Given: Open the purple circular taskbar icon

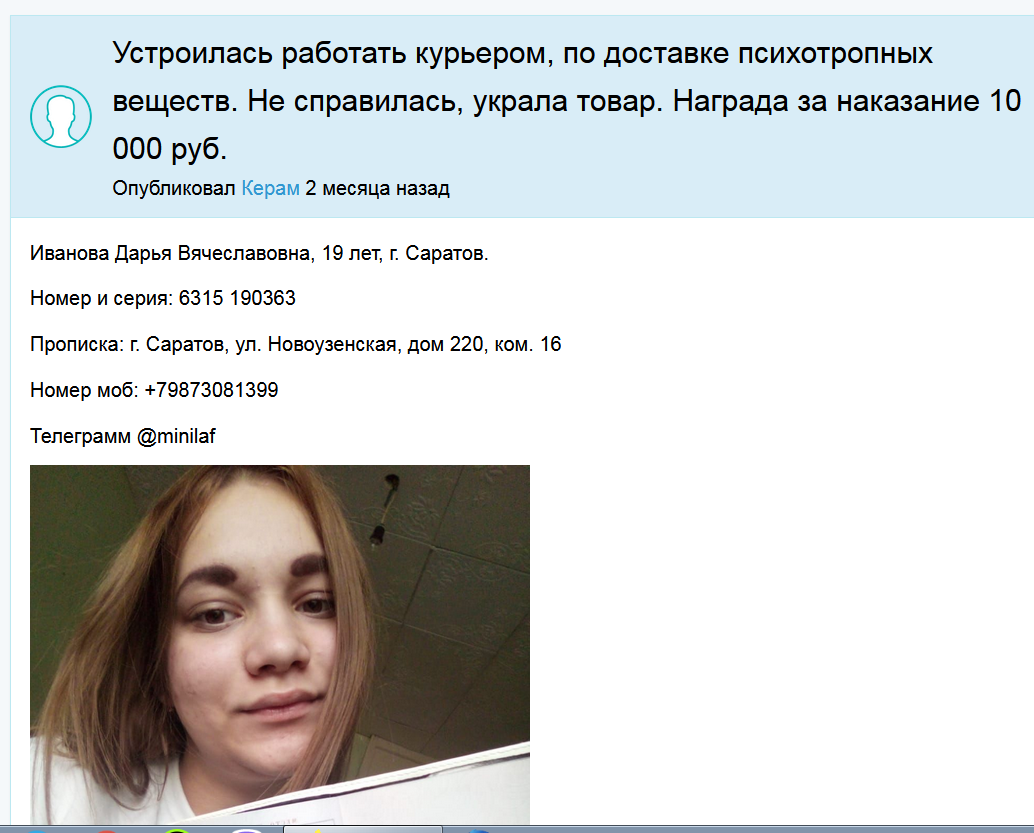Looking at the screenshot, I should click(x=246, y=830).
